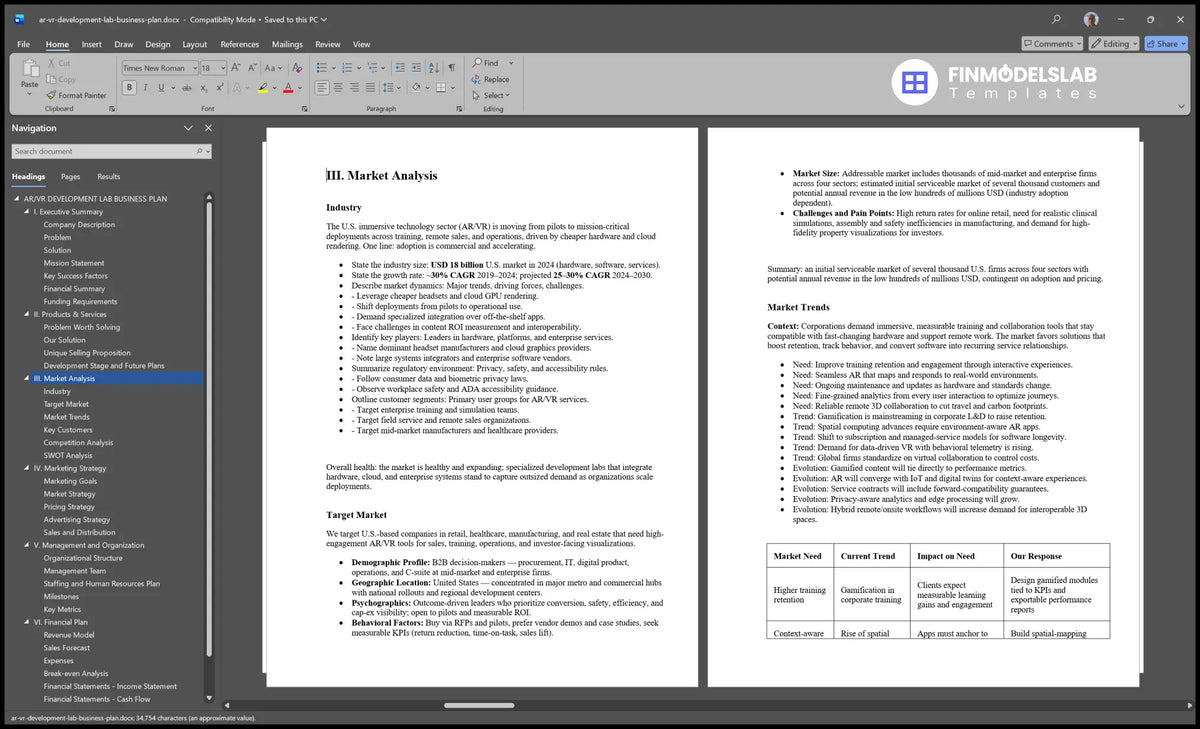Viewport: 1200px width, 729px height.
Task: Click the Editing mode button
Action: (x=1115, y=44)
